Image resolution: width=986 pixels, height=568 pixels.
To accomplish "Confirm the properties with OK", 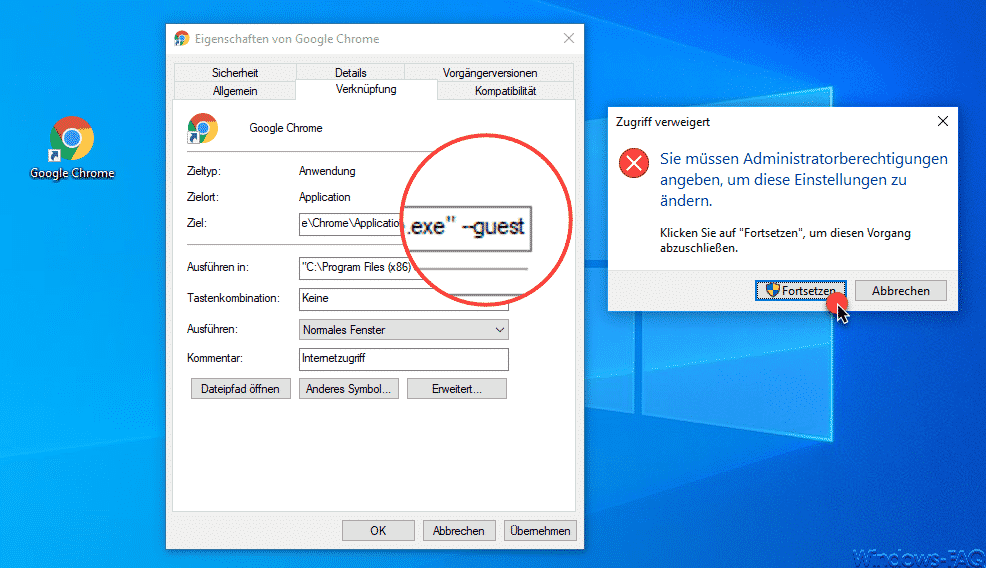I will [x=378, y=530].
